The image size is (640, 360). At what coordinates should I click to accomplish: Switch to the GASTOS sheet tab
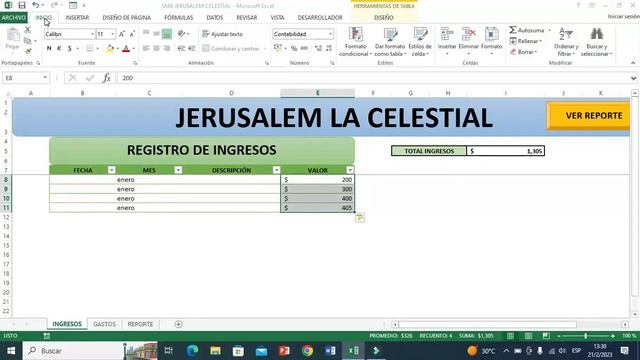pos(104,324)
